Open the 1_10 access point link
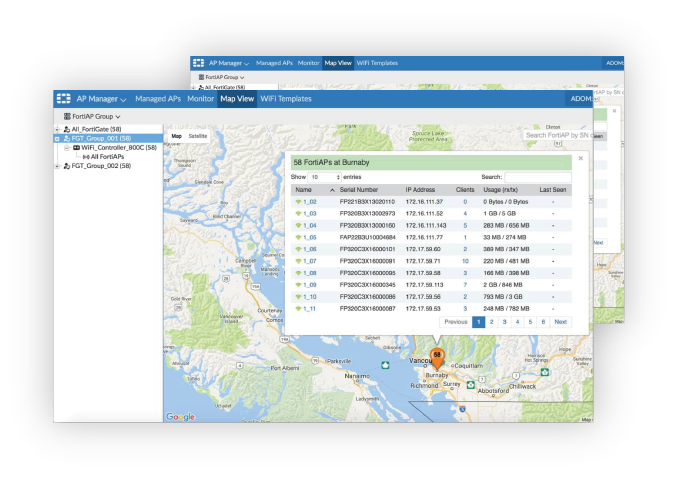Screen dimensions: 680x477 (310, 297)
